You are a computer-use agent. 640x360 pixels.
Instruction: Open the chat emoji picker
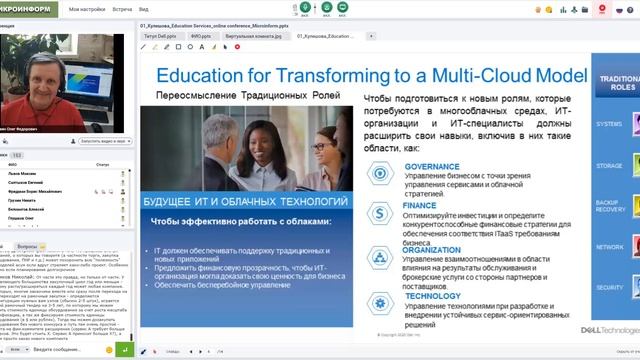pos(109,350)
